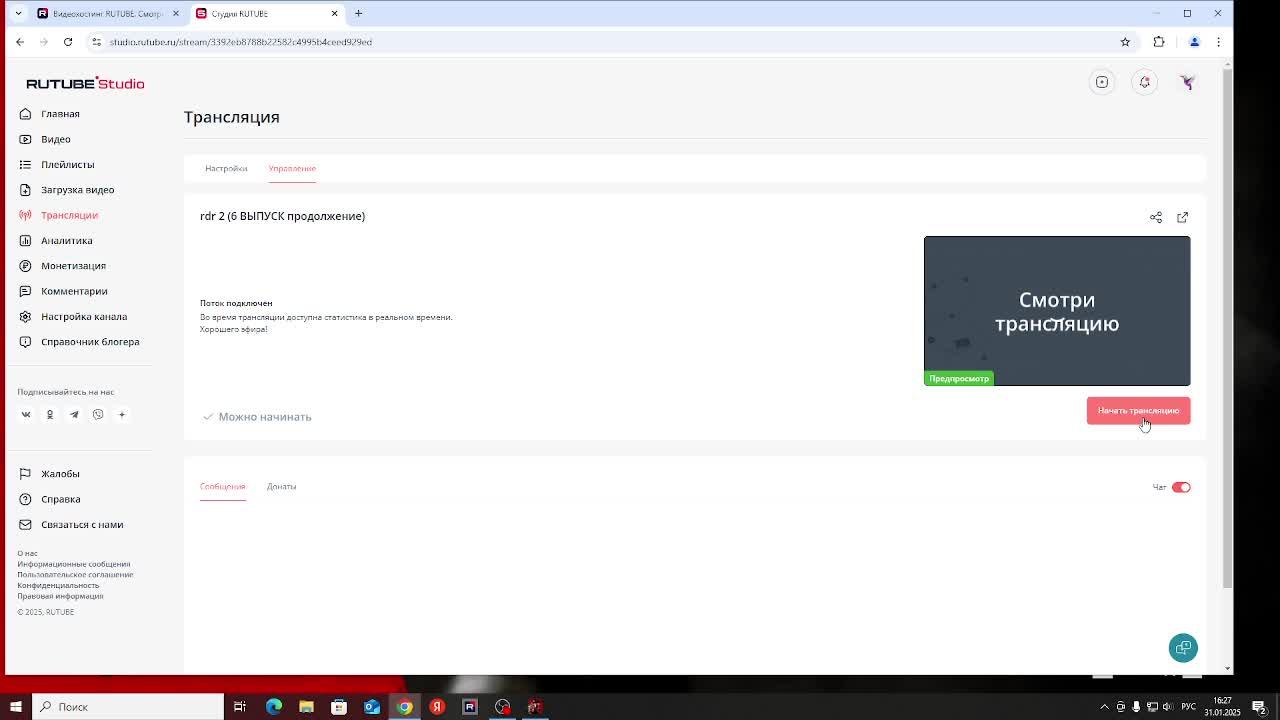The height and width of the screenshot is (720, 1280).
Task: Open the Настройка канала gear icon
Action: (25, 316)
